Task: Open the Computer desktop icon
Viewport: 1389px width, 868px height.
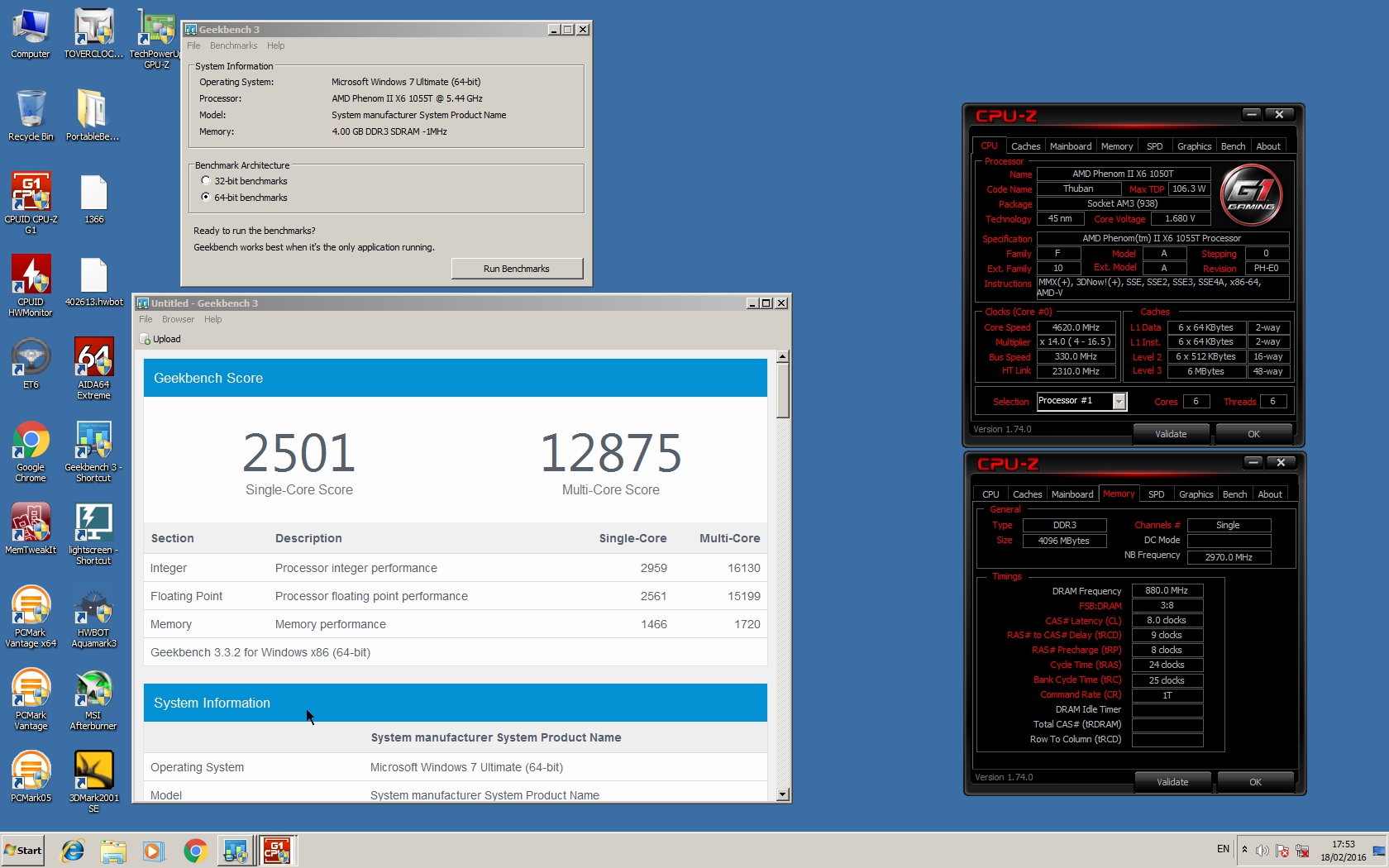Action: pyautogui.click(x=31, y=33)
